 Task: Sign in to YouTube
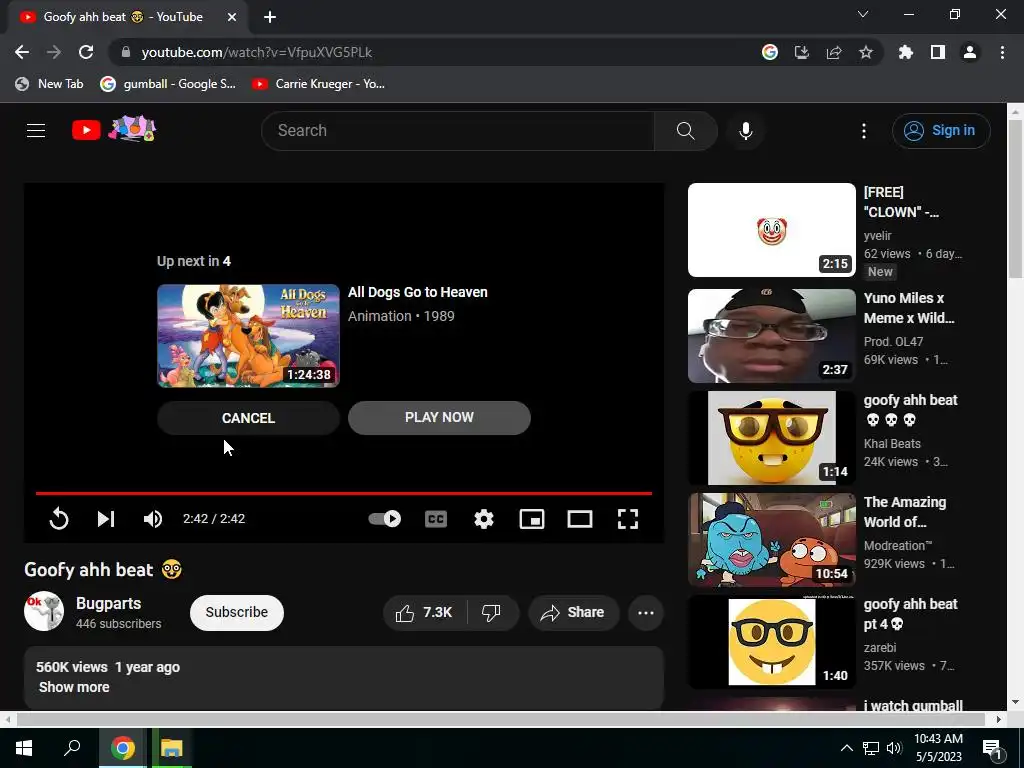coord(941,131)
